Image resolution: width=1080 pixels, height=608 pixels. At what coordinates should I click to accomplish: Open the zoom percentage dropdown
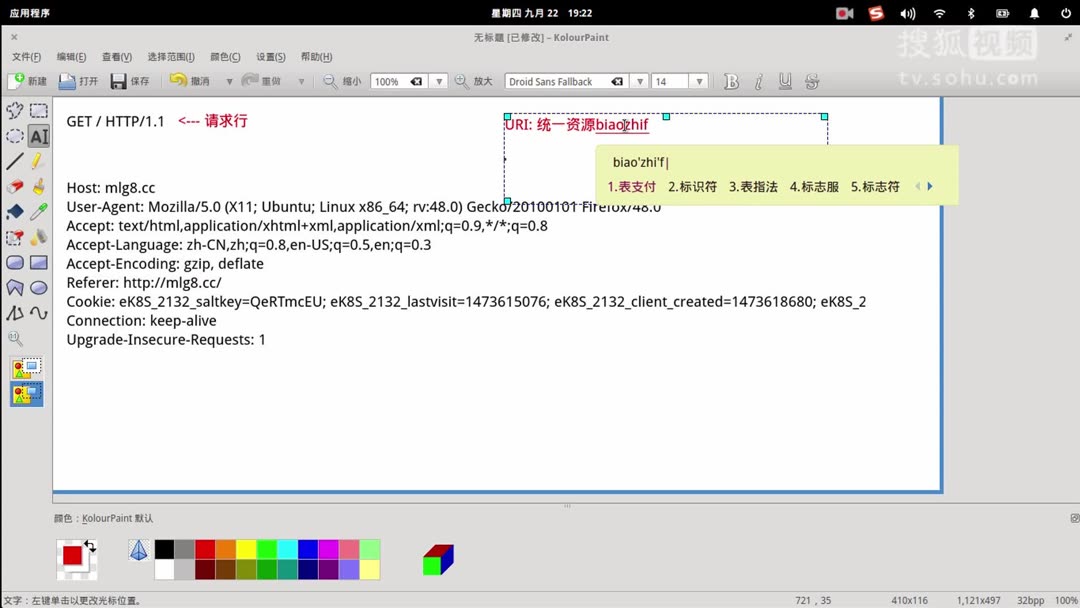(438, 81)
